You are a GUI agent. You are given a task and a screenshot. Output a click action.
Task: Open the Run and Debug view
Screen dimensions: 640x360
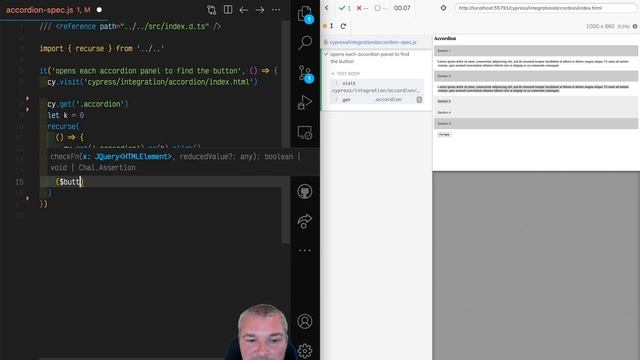click(x=304, y=102)
